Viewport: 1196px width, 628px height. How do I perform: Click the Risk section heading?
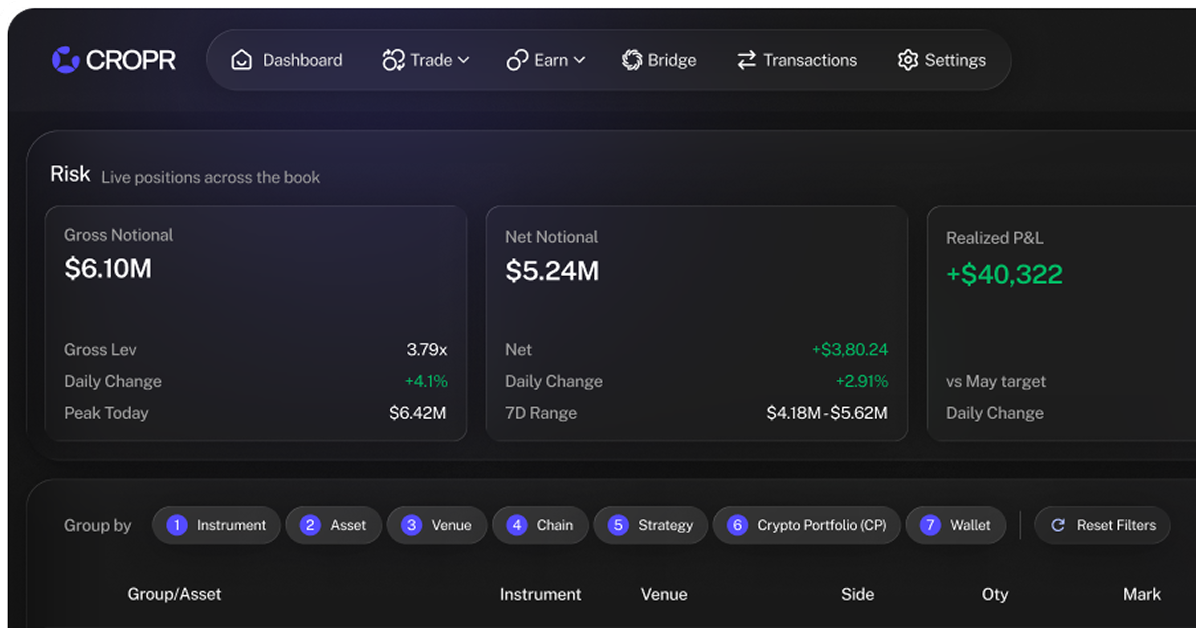click(x=70, y=174)
